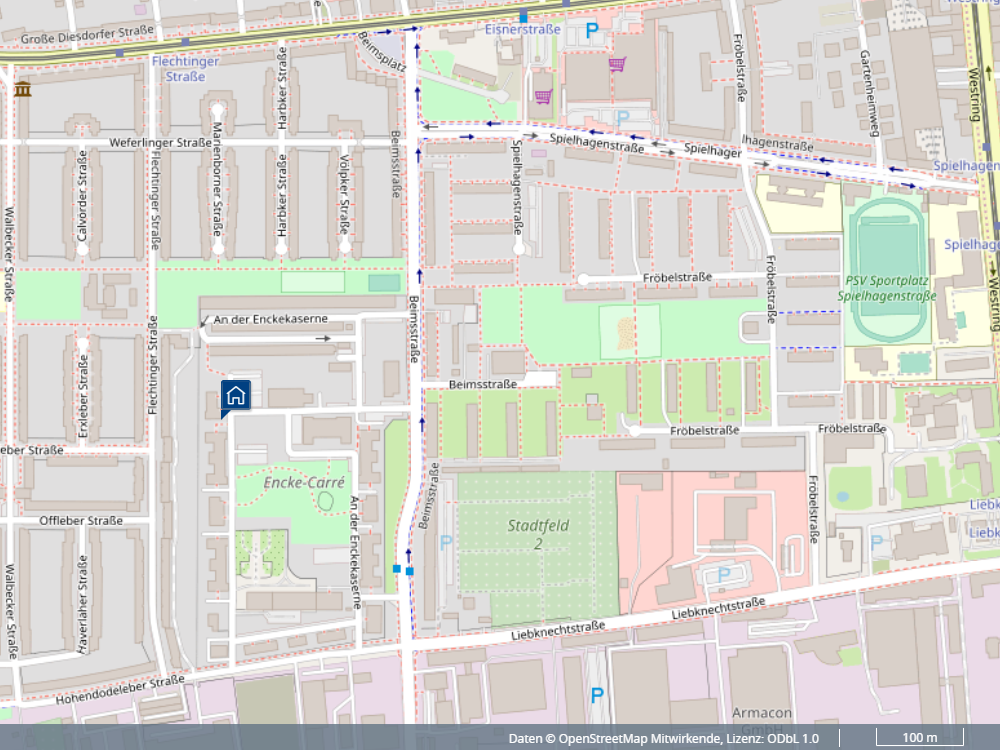Click the parking icon above Spielhagenstraße road
This screenshot has width=1000, height=750.
pyautogui.click(x=623, y=117)
